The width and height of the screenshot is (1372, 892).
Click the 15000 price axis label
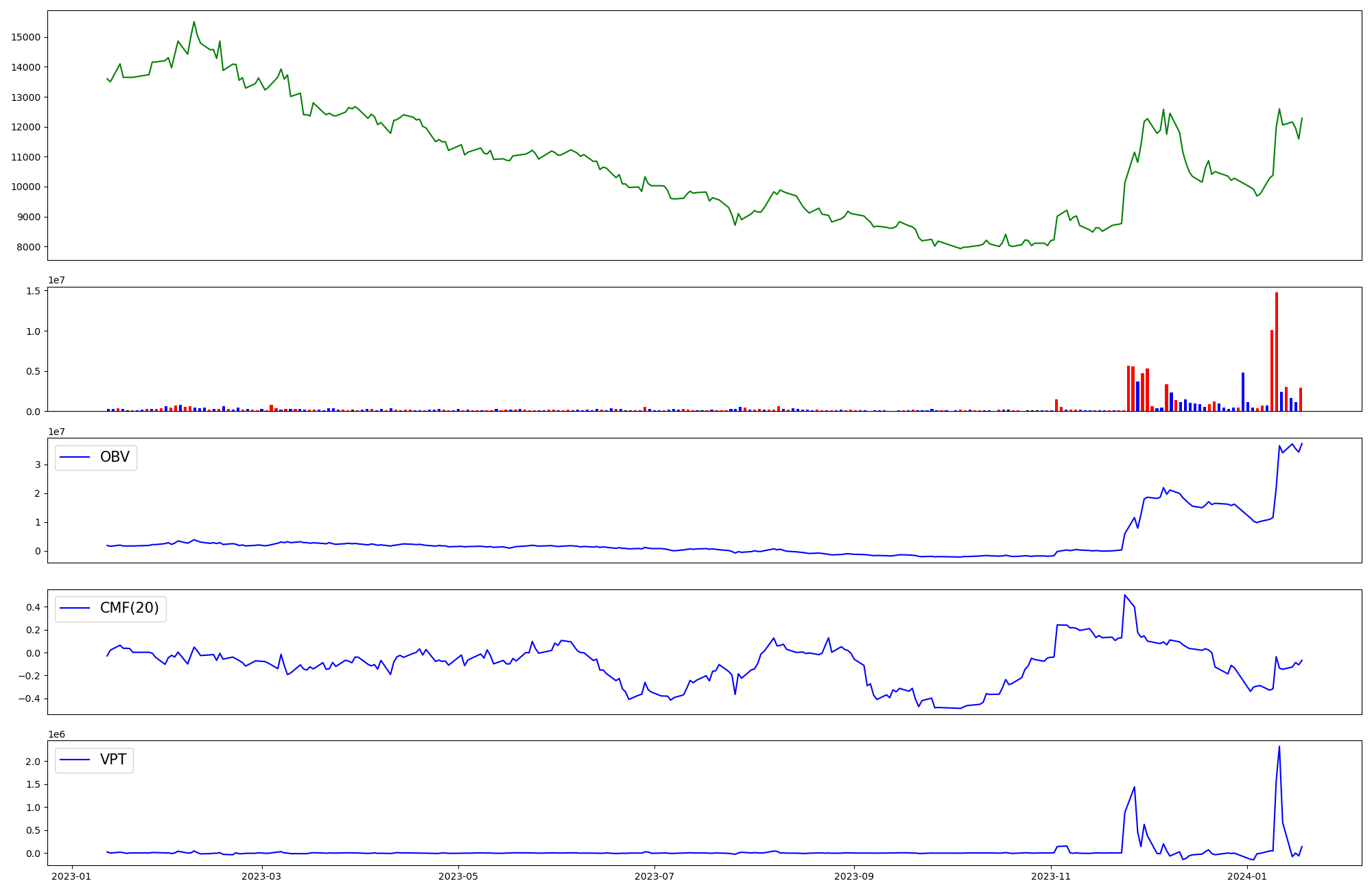pos(25,37)
